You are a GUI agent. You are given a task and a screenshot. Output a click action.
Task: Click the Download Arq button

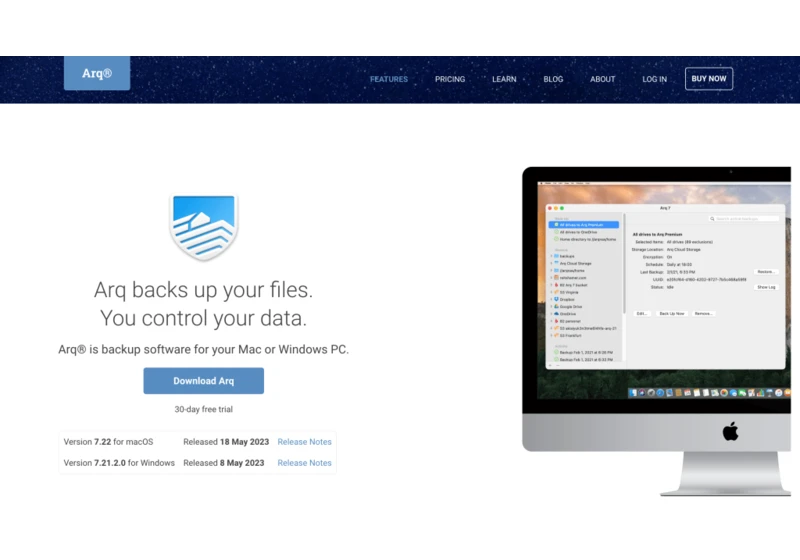coord(204,380)
